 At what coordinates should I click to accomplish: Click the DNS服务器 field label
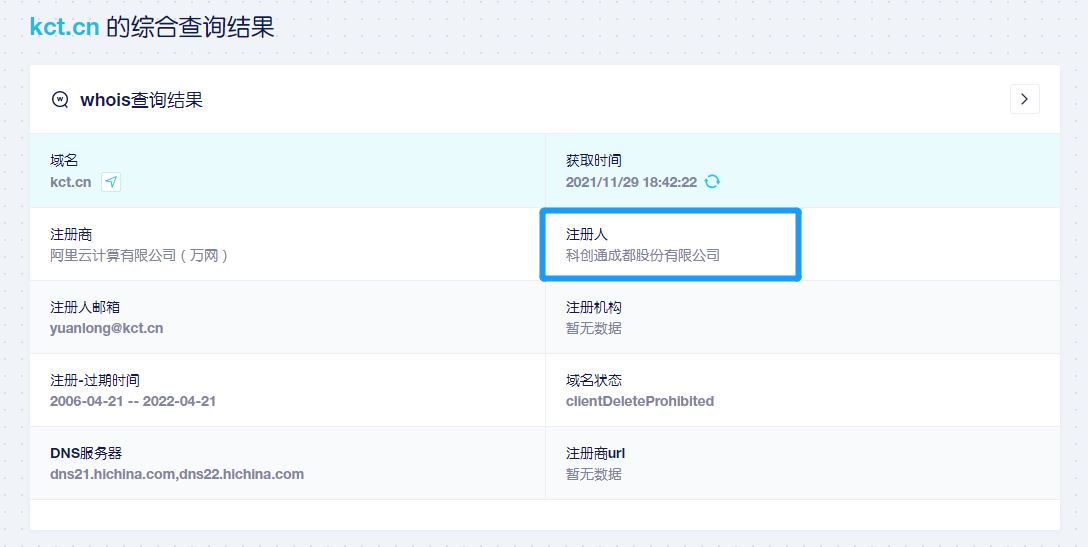[86, 453]
